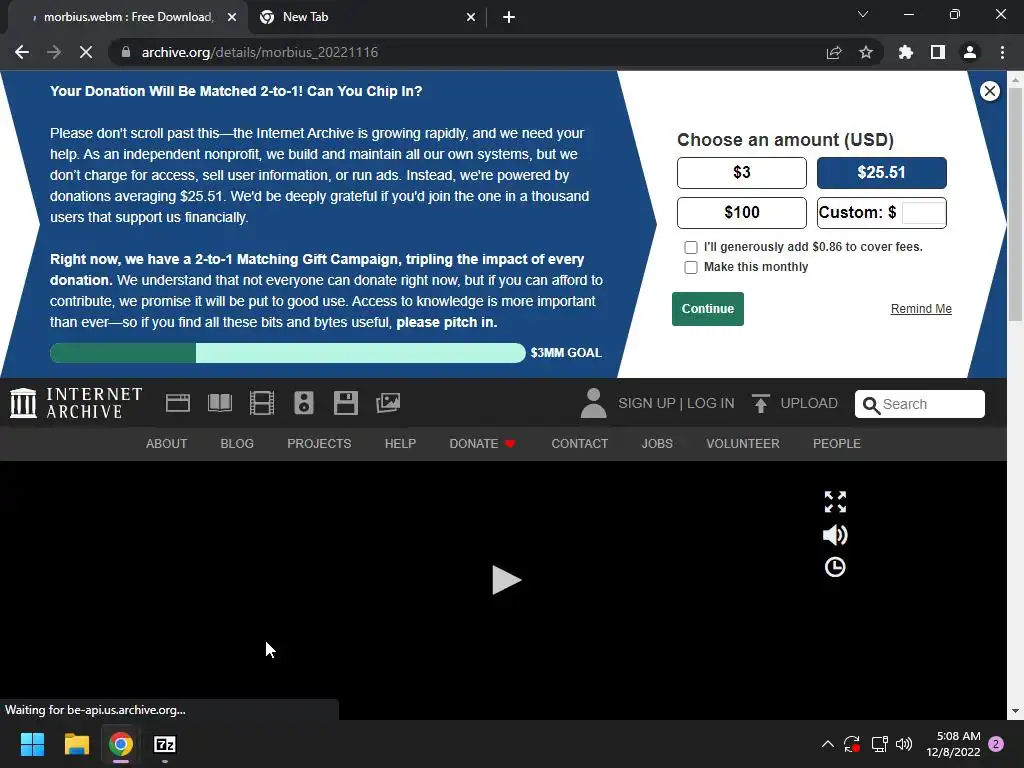The image size is (1024, 768).
Task: Open the taskbar volume icon
Action: pyautogui.click(x=904, y=744)
